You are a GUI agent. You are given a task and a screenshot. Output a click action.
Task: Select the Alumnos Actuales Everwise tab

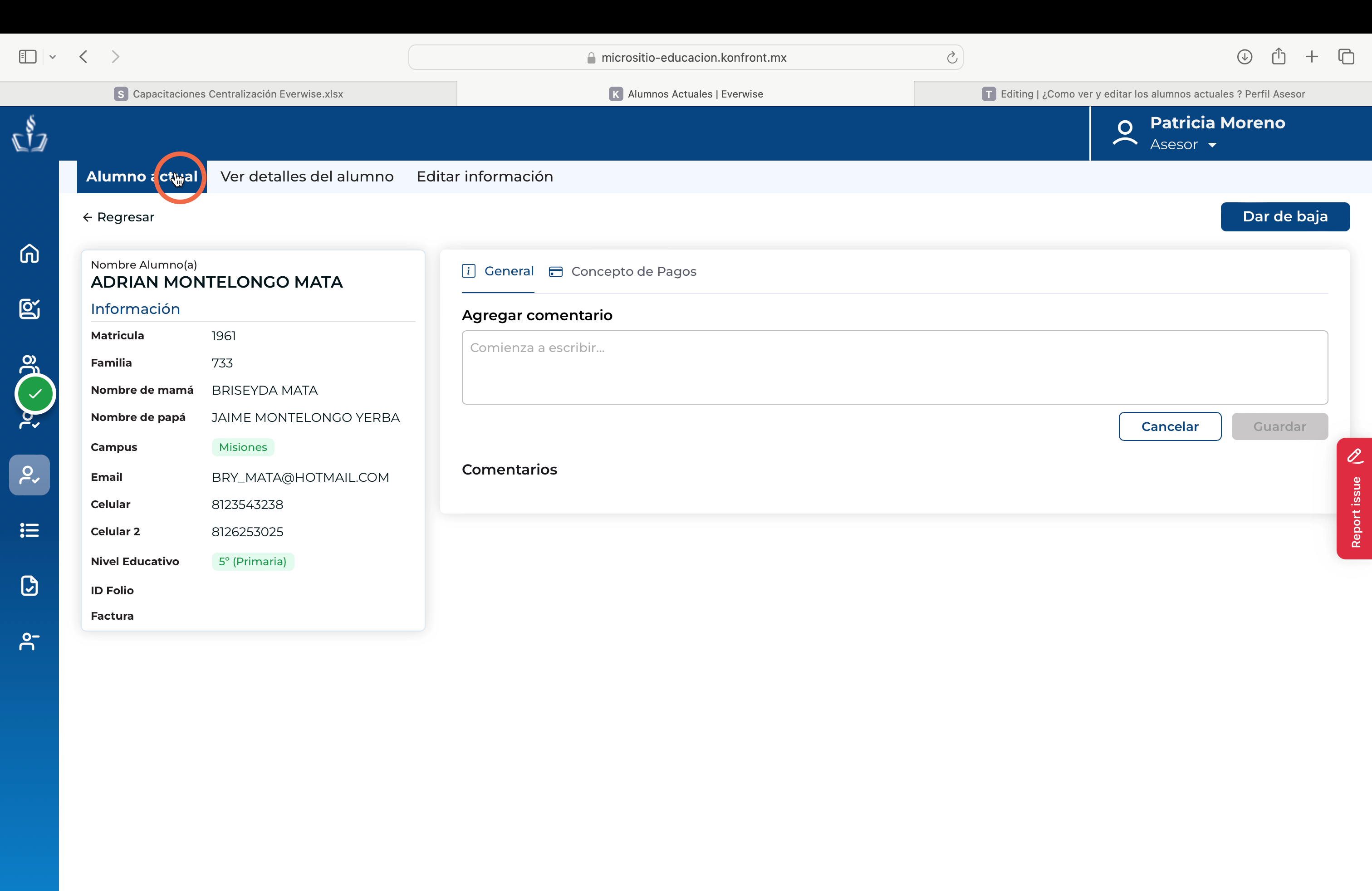686,94
